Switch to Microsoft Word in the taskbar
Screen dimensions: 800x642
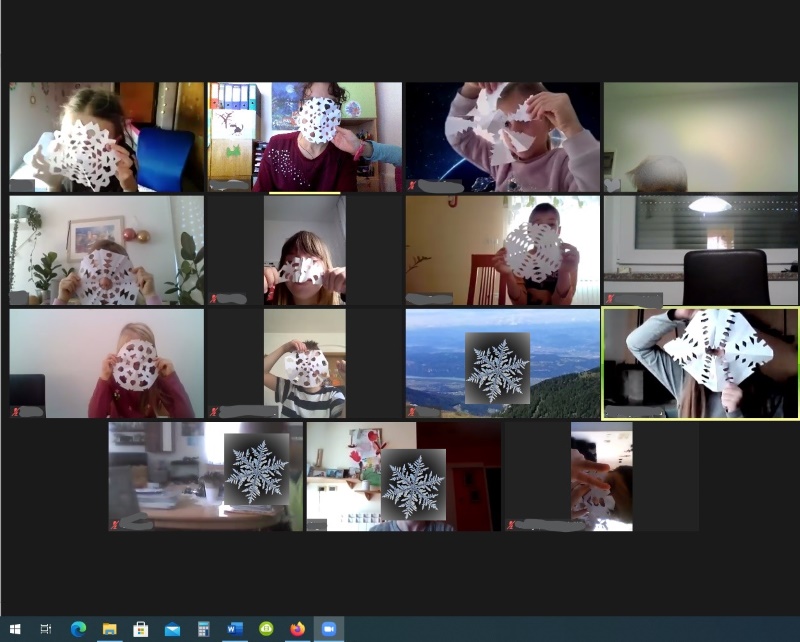(x=235, y=629)
